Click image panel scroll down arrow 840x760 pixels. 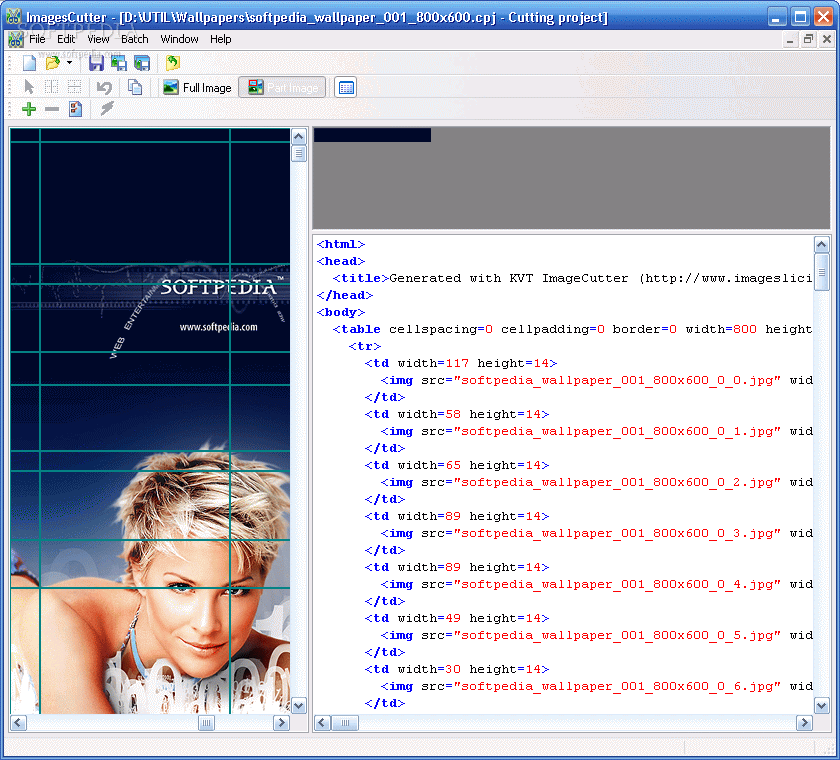coord(299,706)
